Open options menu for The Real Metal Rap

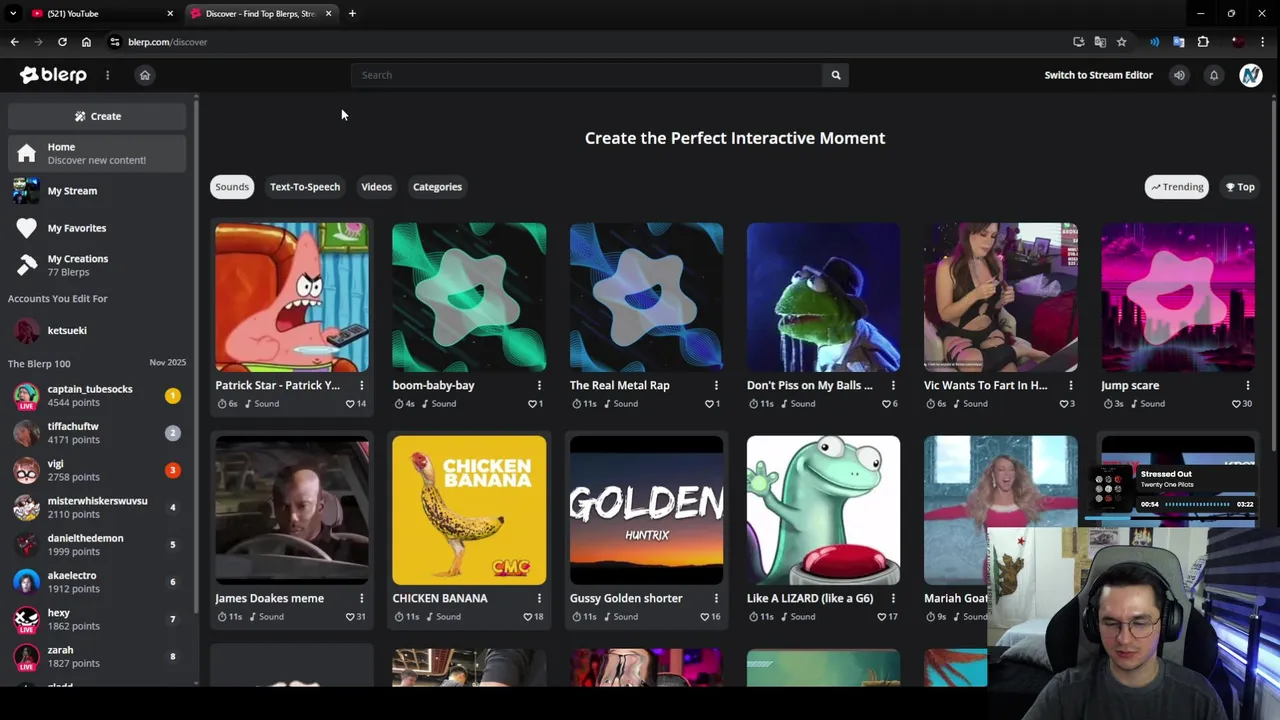tap(716, 385)
